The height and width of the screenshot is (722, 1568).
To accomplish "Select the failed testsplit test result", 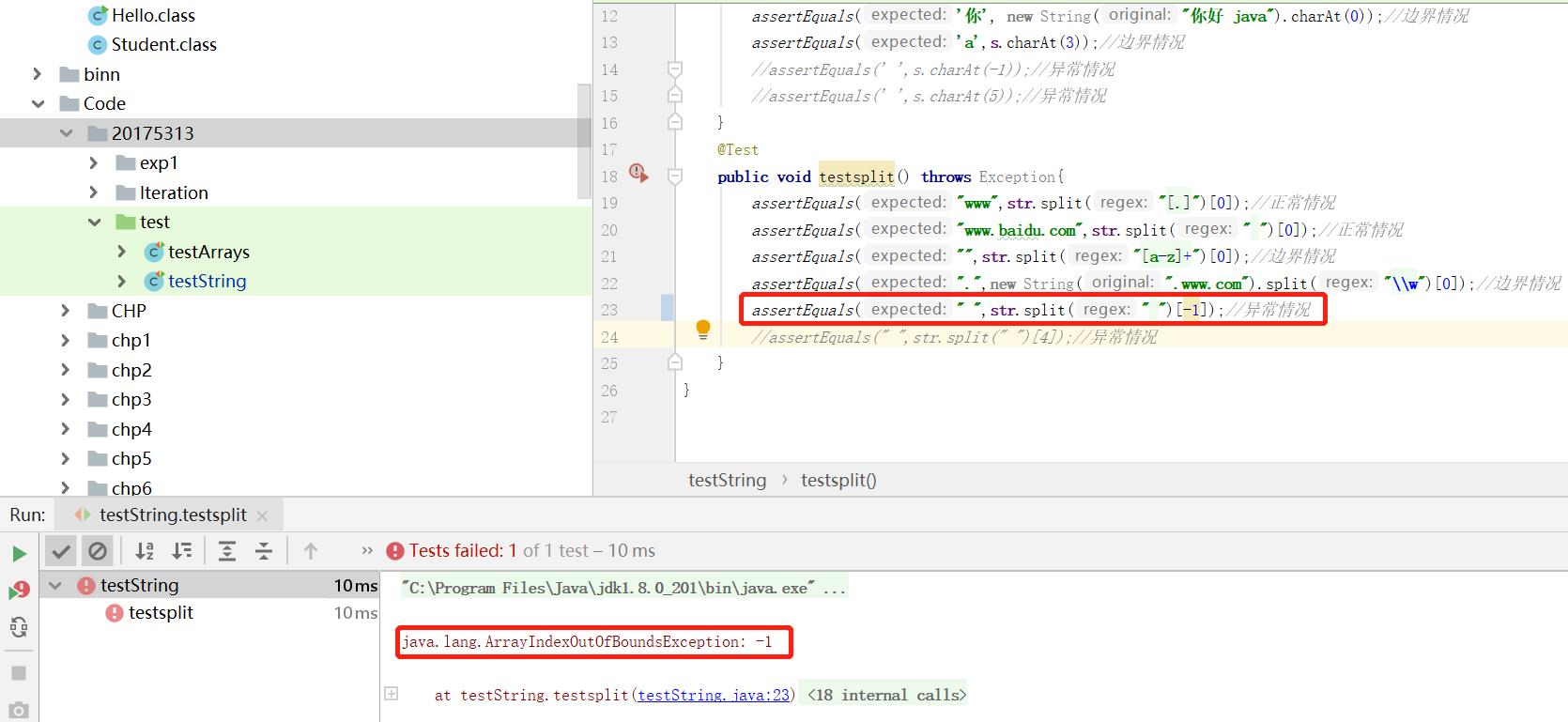I will click(161, 612).
